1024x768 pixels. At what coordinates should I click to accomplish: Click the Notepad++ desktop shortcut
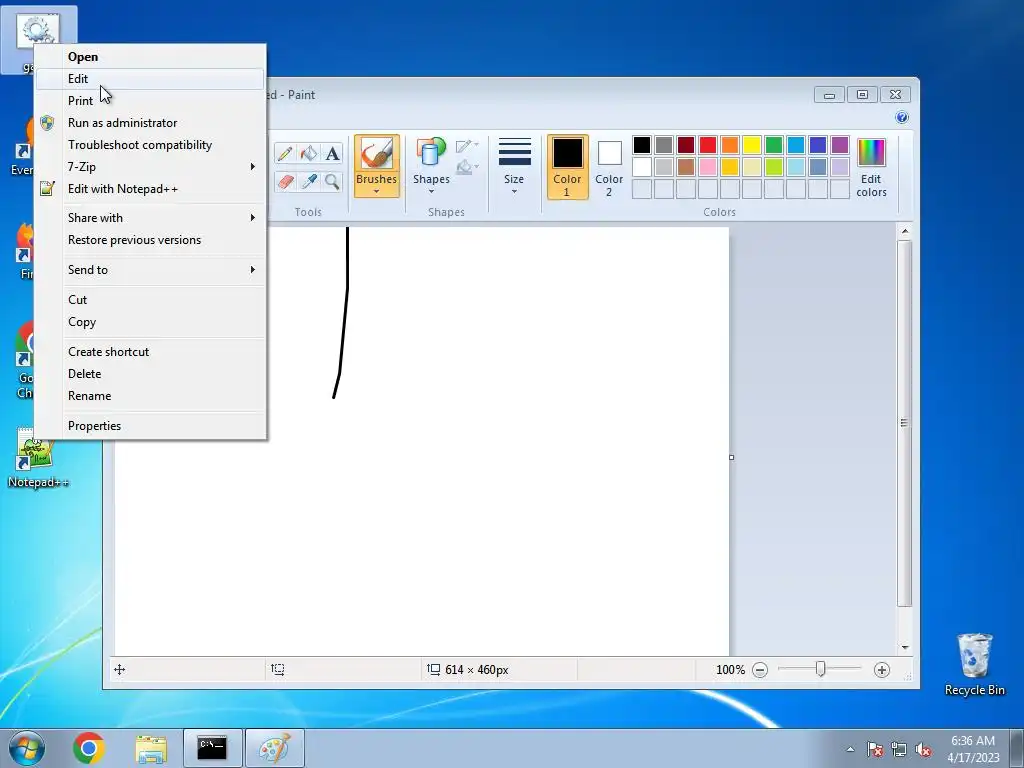pyautogui.click(x=37, y=458)
